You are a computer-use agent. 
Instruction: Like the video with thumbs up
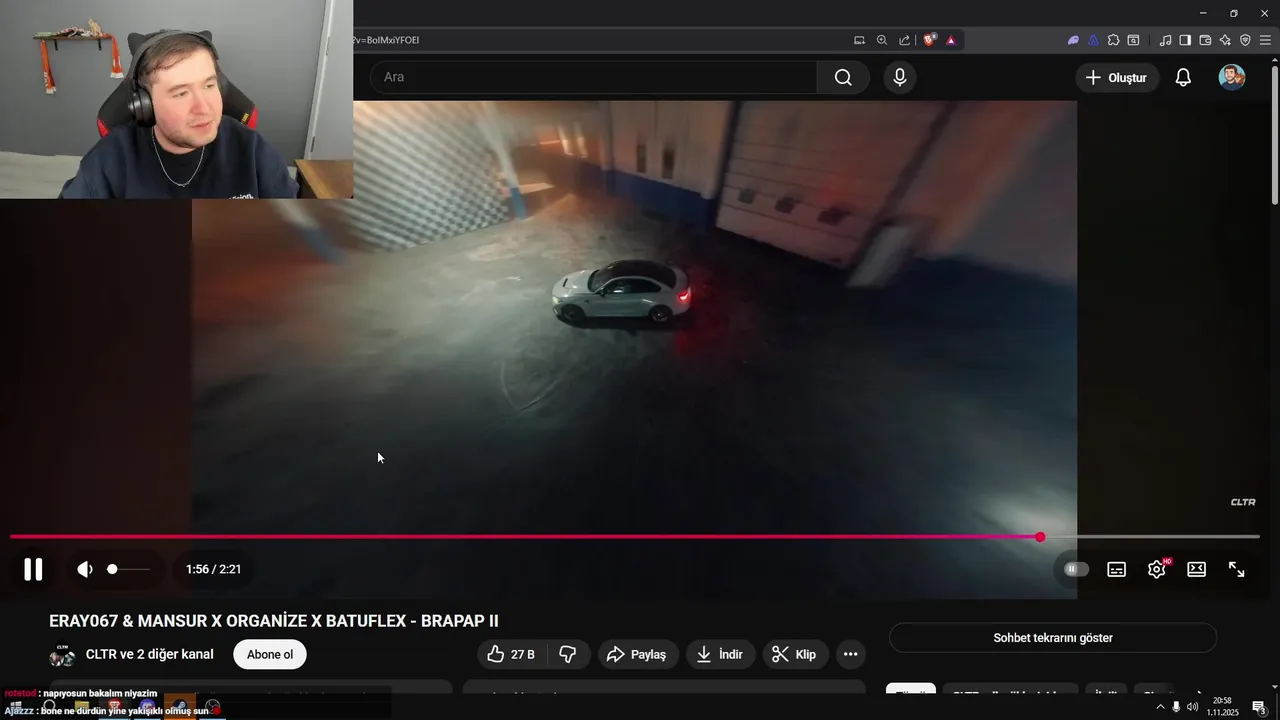pyautogui.click(x=512, y=654)
